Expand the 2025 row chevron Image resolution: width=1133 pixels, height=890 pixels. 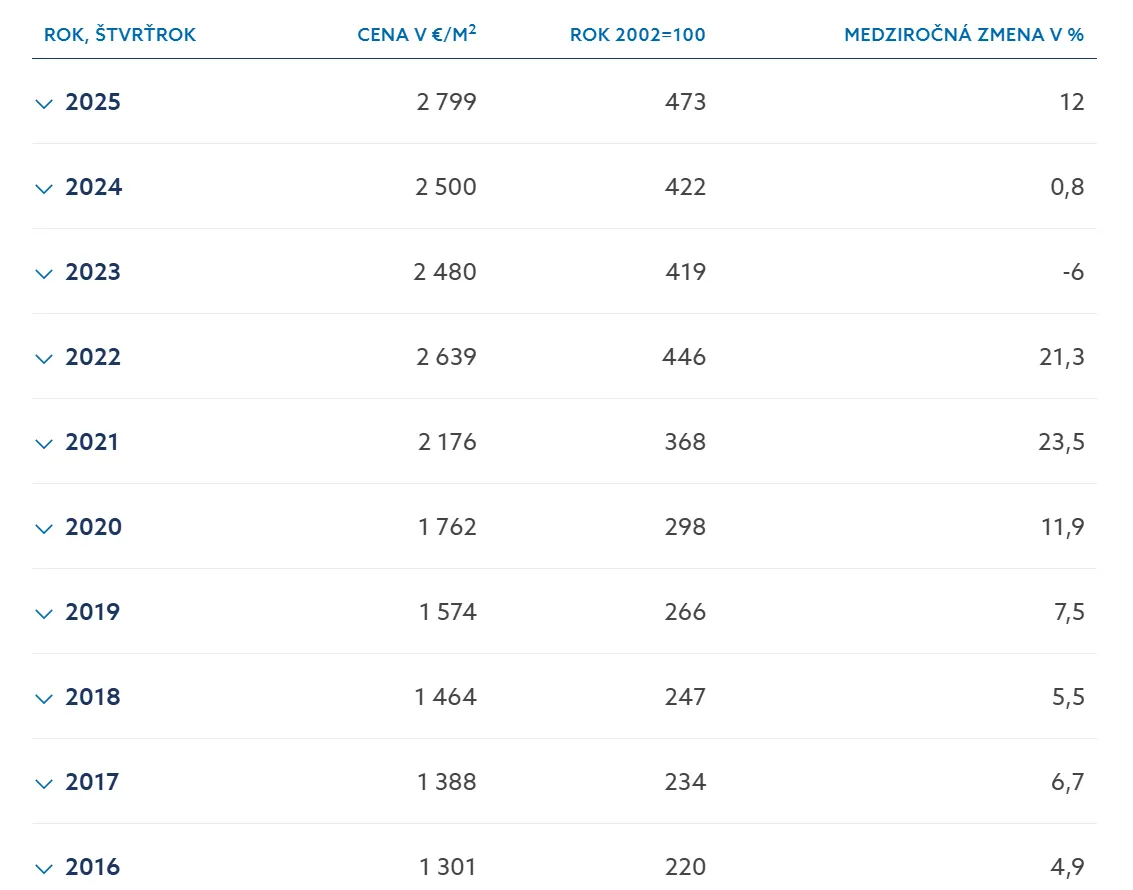pyautogui.click(x=43, y=103)
